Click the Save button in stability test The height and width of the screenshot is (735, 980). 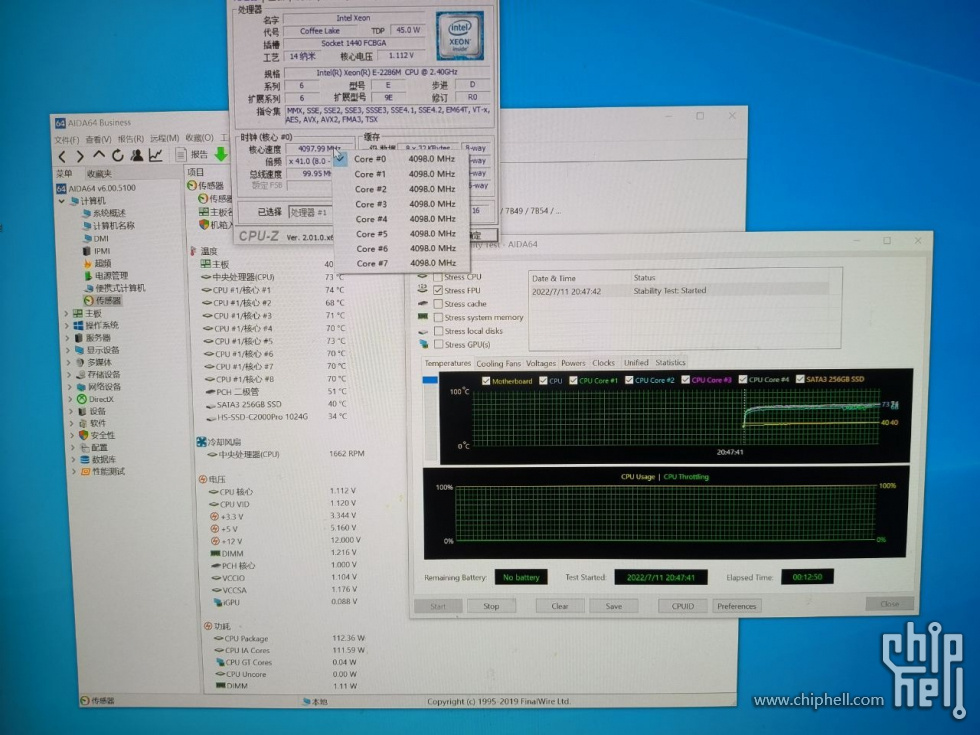coord(614,606)
